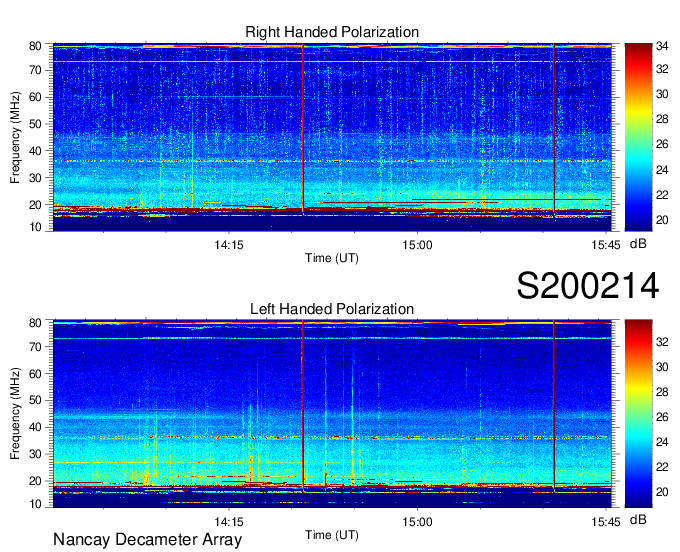Click the 22 dB value on Right Handed colorbar
Image resolution: width=680 pixels, height=552 pixels.
tap(662, 195)
